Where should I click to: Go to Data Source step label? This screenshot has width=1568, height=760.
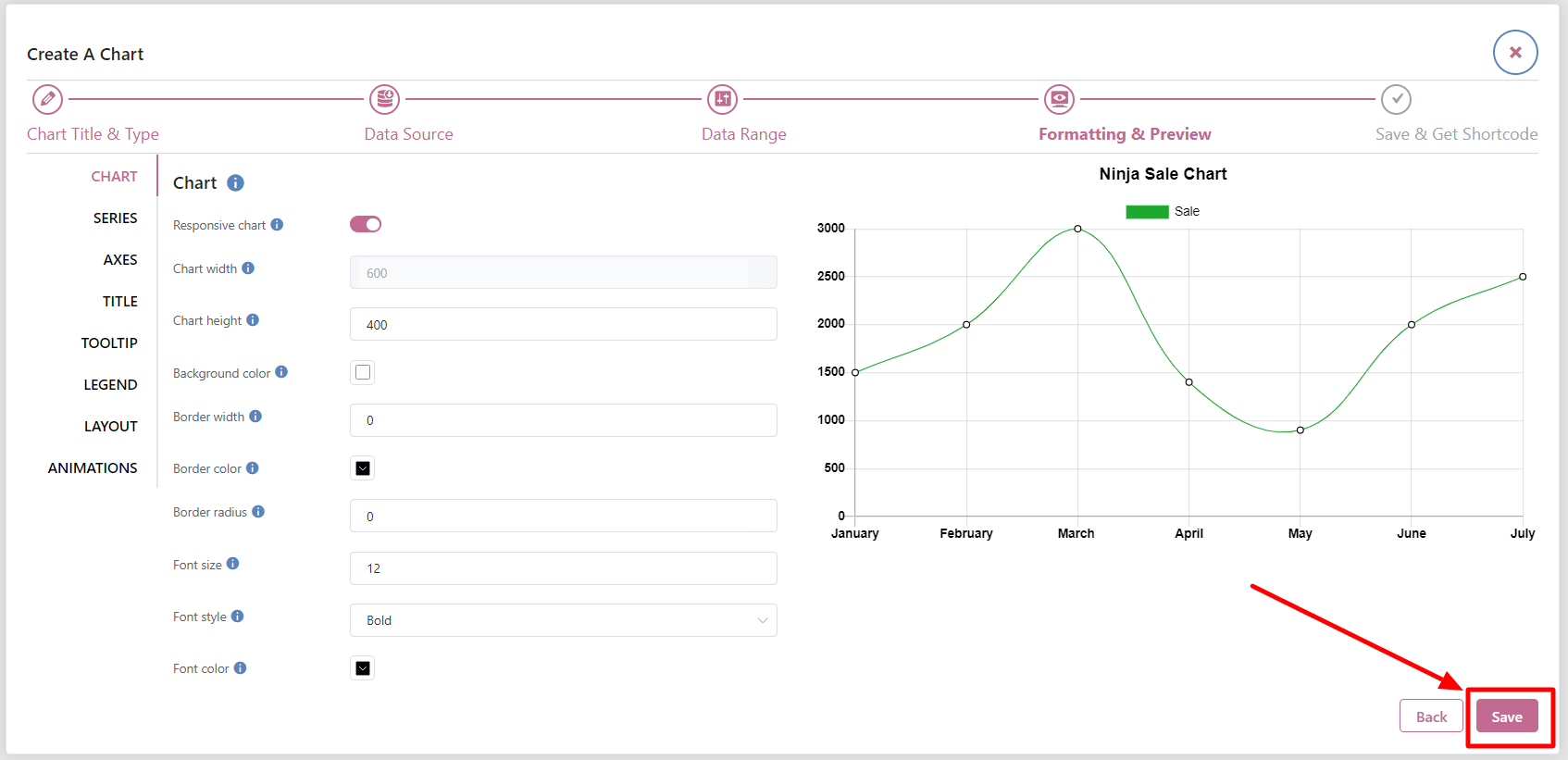tap(408, 133)
